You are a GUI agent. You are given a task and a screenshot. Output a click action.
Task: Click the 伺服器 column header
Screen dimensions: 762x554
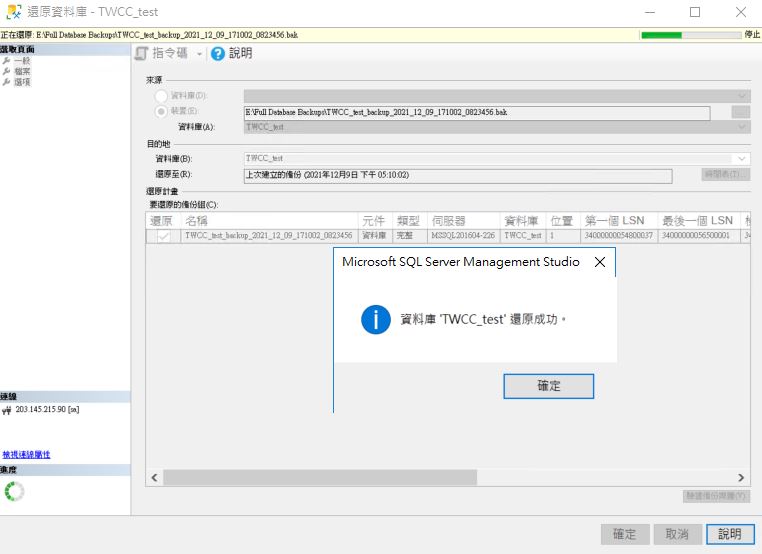click(x=463, y=221)
